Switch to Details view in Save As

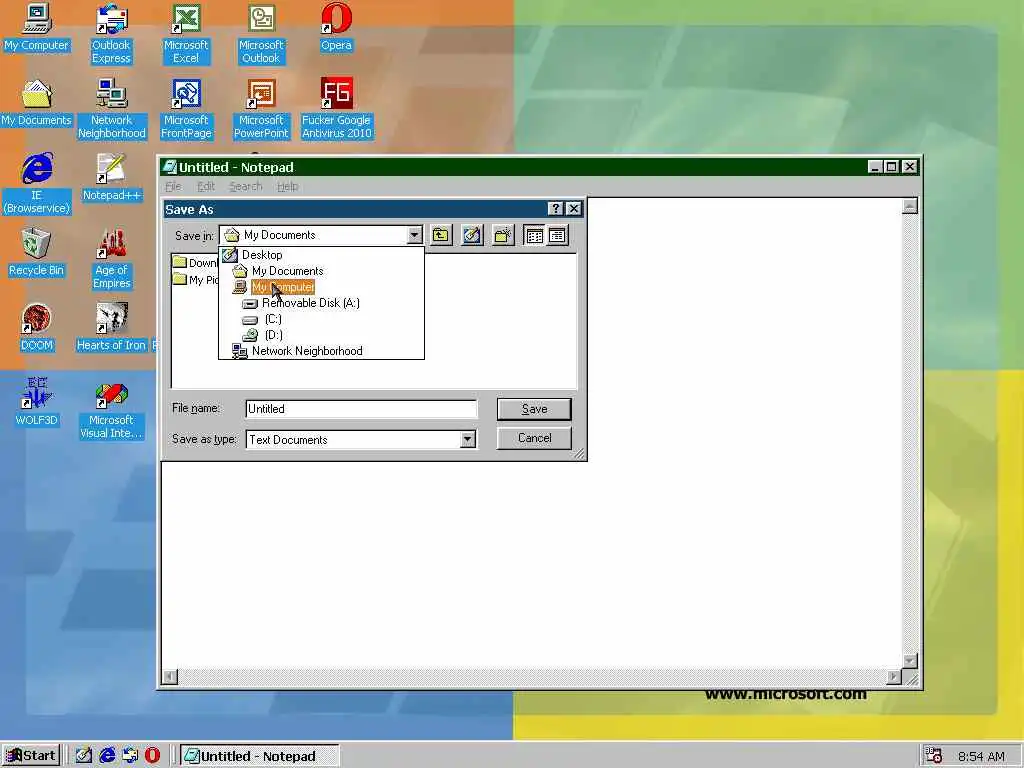coord(557,235)
